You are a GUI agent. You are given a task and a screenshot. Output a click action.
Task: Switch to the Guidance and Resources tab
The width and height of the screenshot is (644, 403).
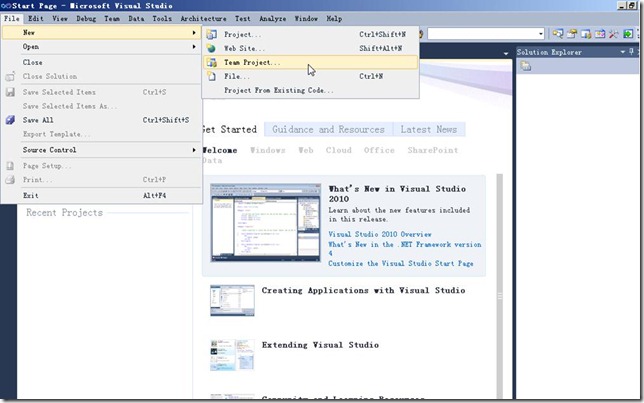[x=329, y=129]
